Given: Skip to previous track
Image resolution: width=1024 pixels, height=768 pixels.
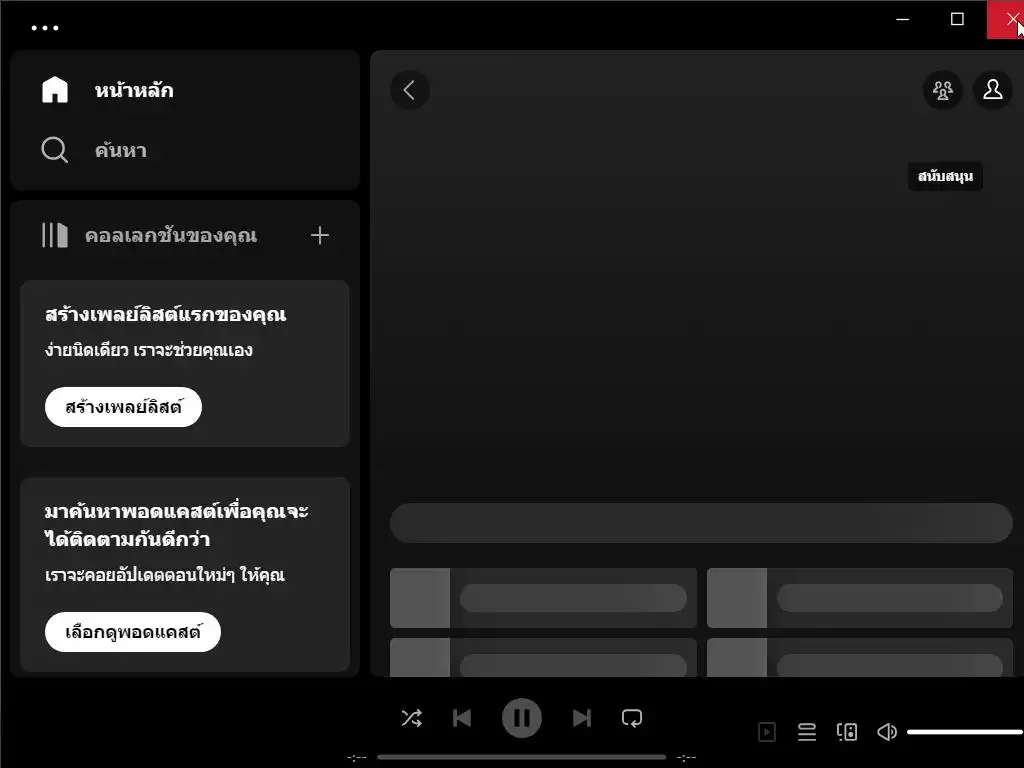Looking at the screenshot, I should pyautogui.click(x=462, y=718).
